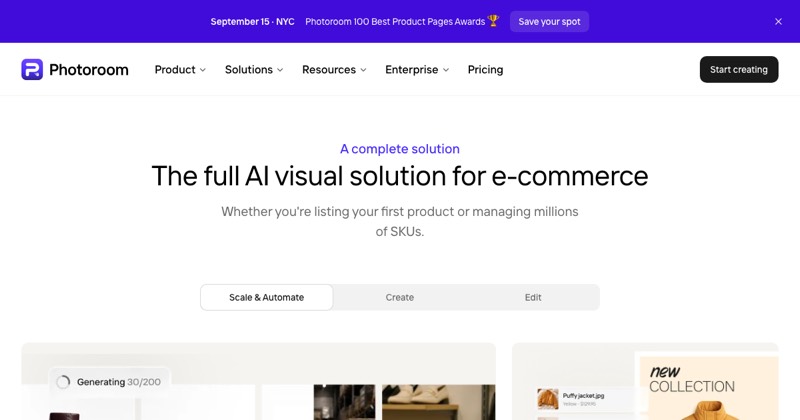Expand the Product menu chevron

203,70
